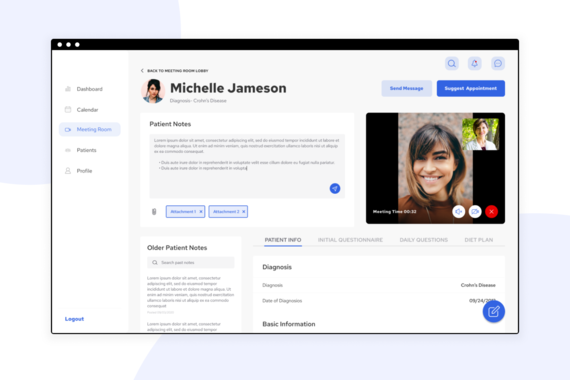The image size is (570, 380).
Task: Toggle the speaker mute in video call
Action: [x=459, y=212]
